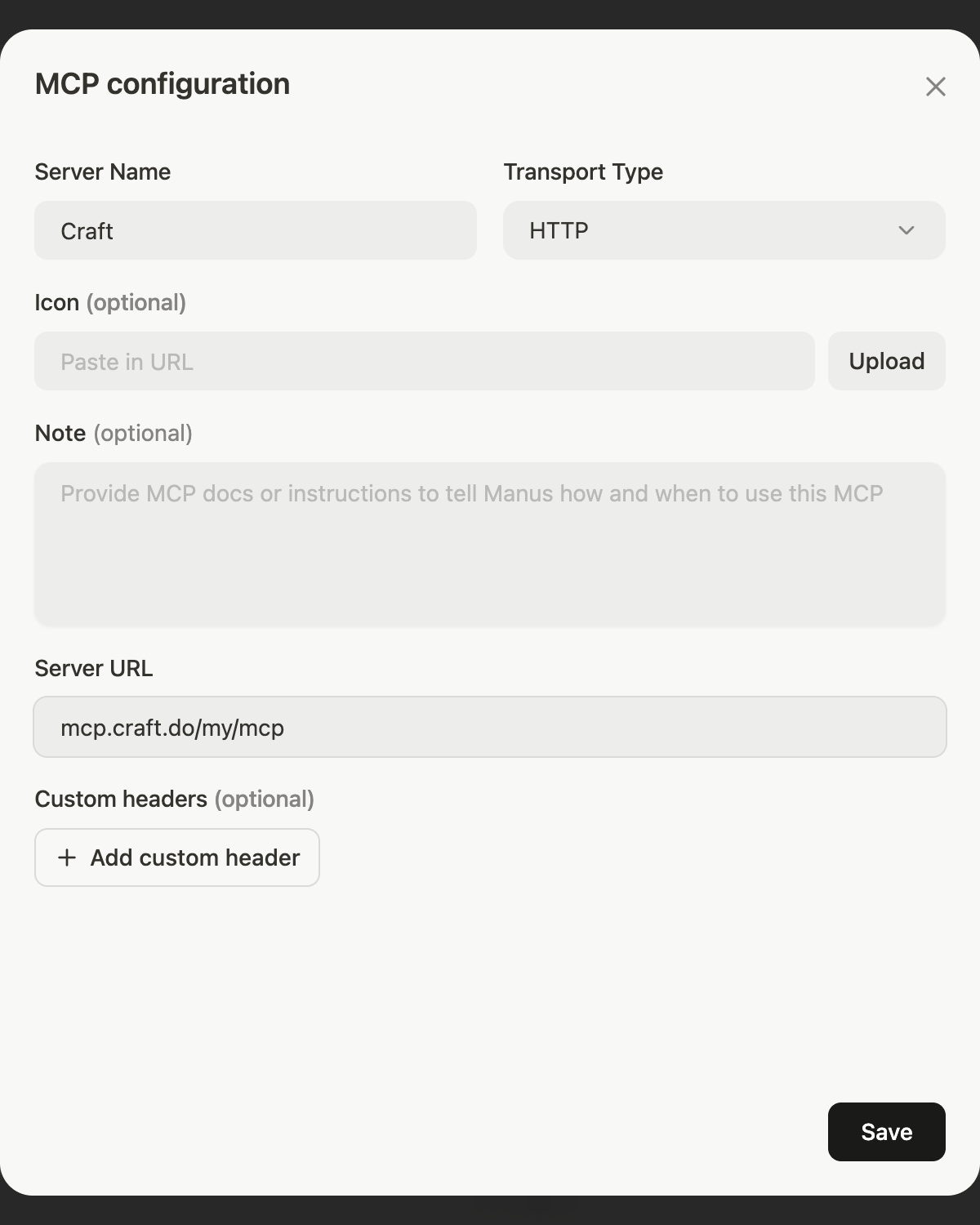Click the Note optional label
The width and height of the screenshot is (980, 1225).
114,433
